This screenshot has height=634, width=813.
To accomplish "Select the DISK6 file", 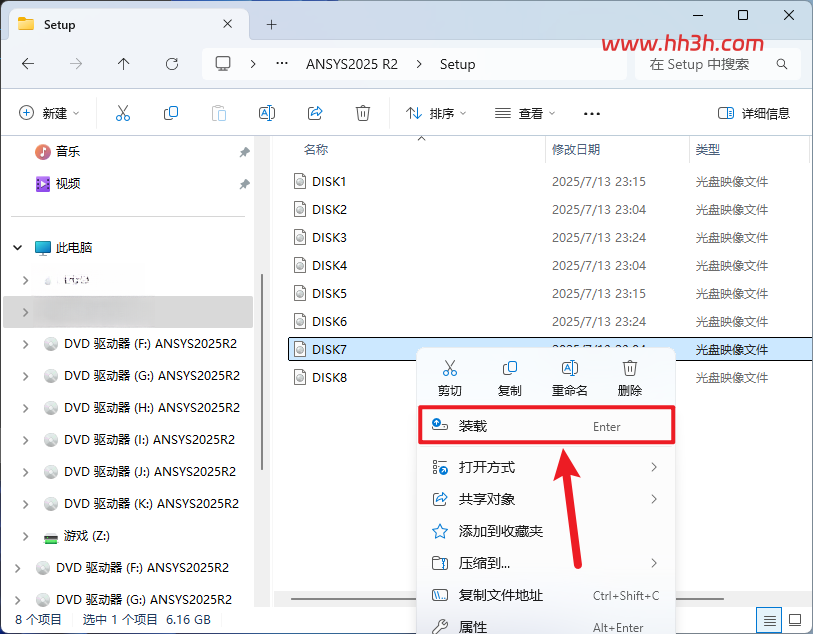I will tap(329, 321).
